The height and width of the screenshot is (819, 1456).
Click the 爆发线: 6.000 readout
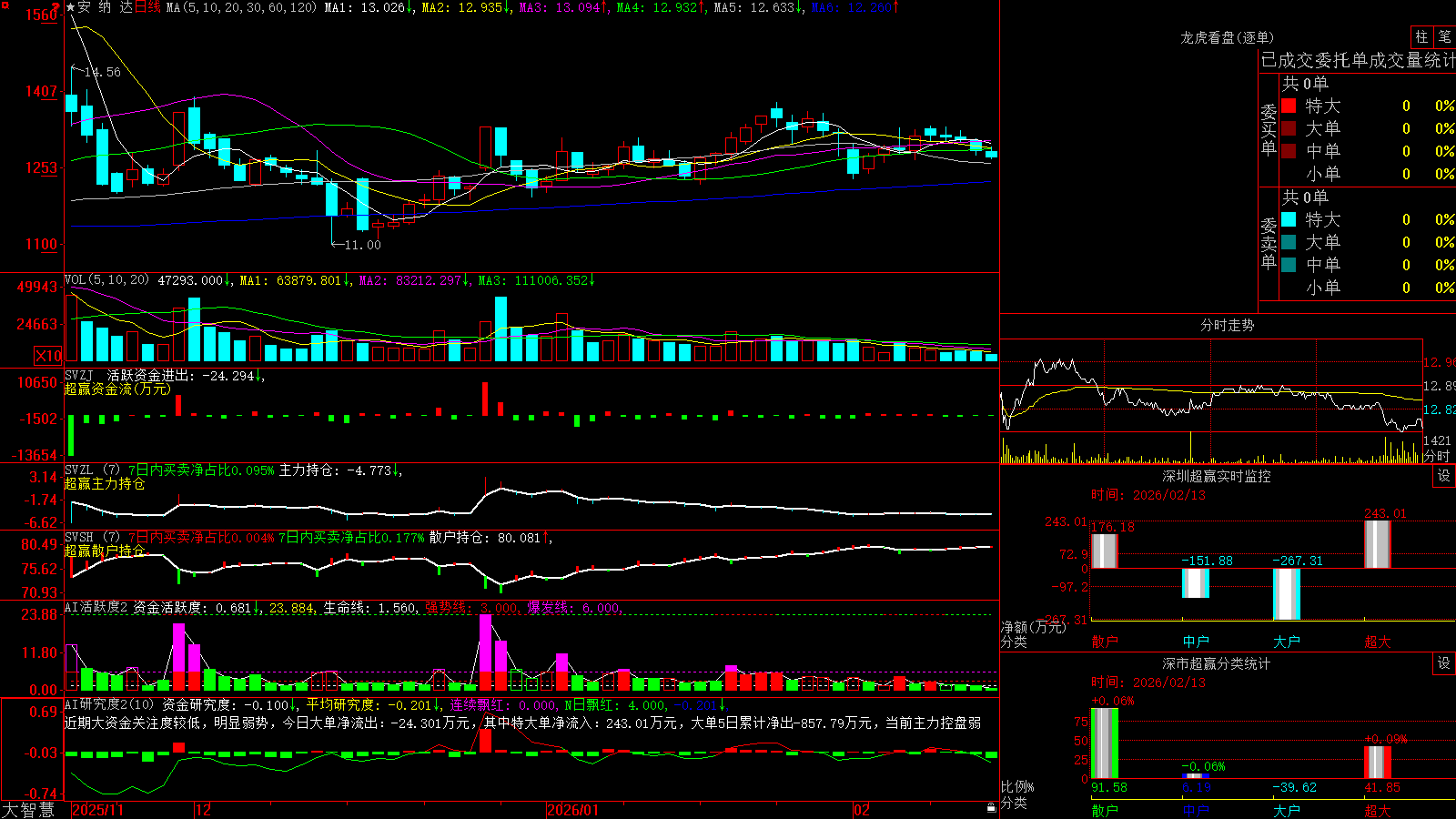(x=573, y=608)
